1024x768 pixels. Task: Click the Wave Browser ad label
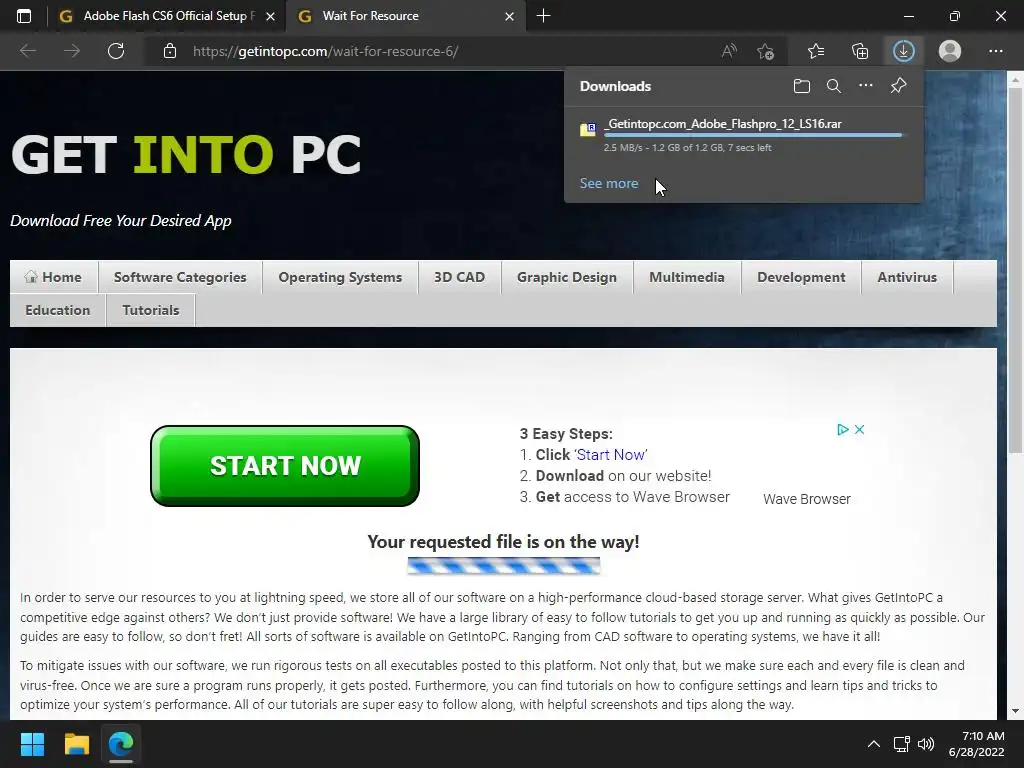coord(807,499)
